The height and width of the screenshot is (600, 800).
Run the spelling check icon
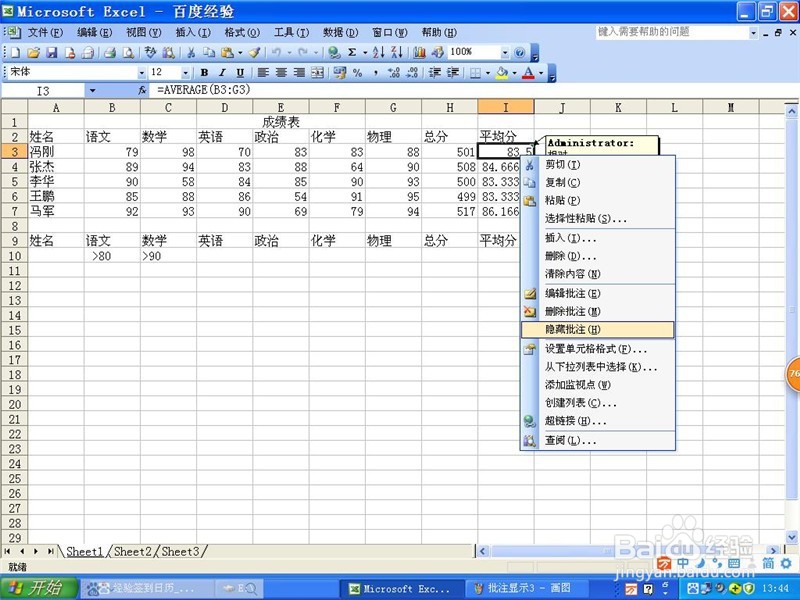tap(151, 53)
